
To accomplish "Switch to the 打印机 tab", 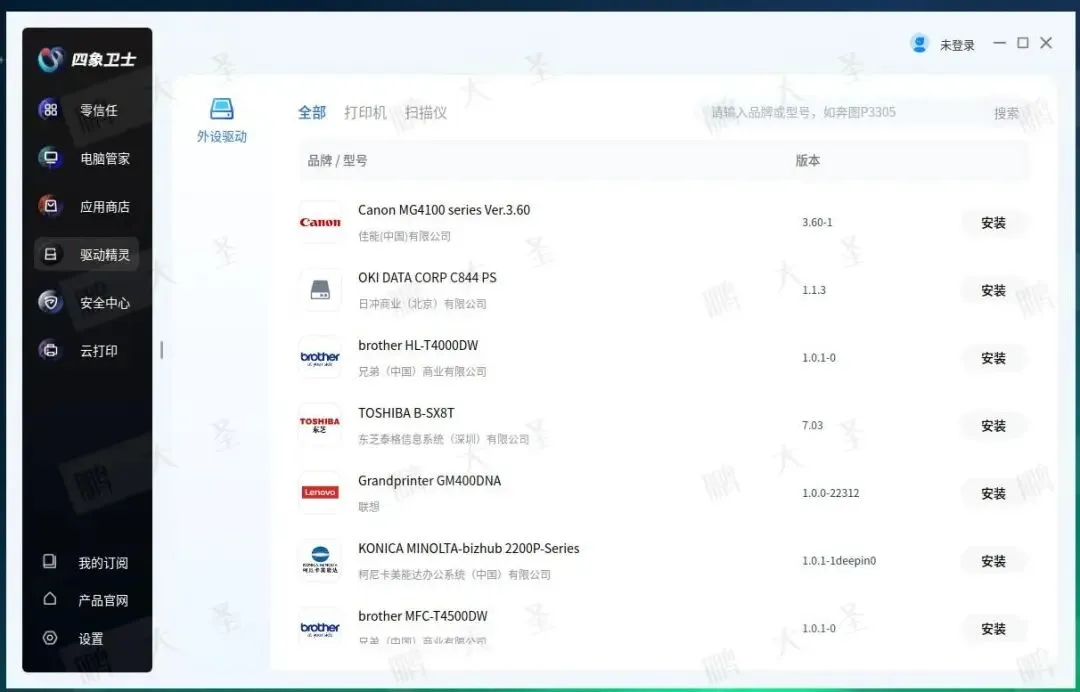I will (x=365, y=112).
